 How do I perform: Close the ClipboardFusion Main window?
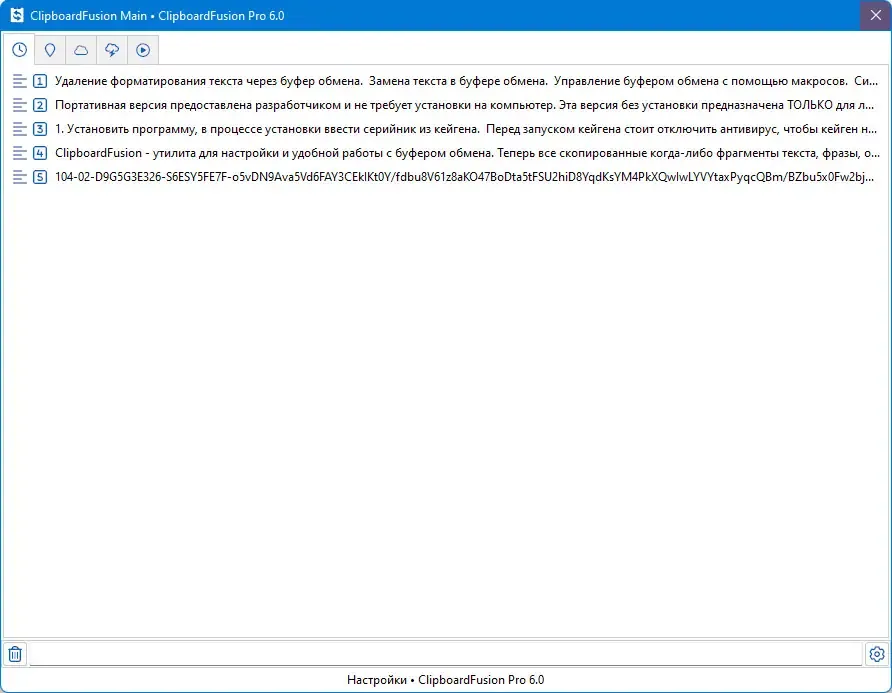[876, 15]
